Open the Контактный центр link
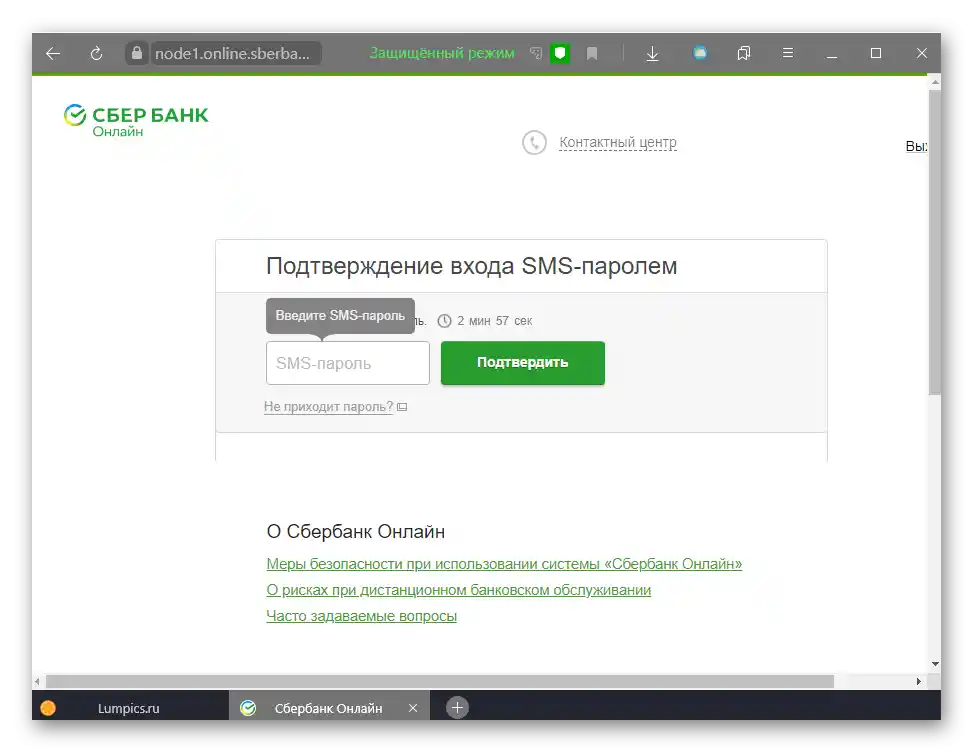 pyautogui.click(x=617, y=143)
